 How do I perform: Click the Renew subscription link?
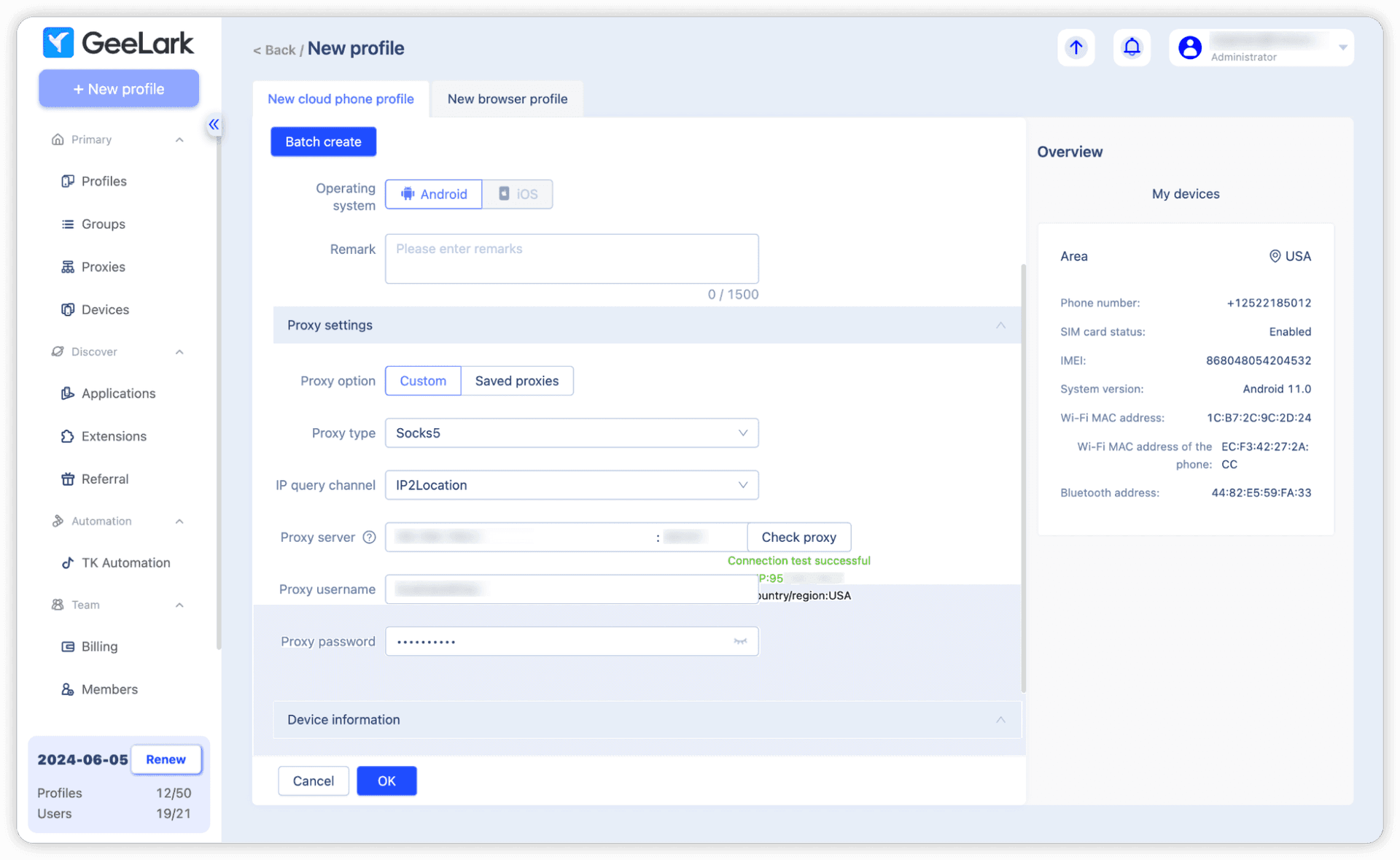click(x=165, y=760)
